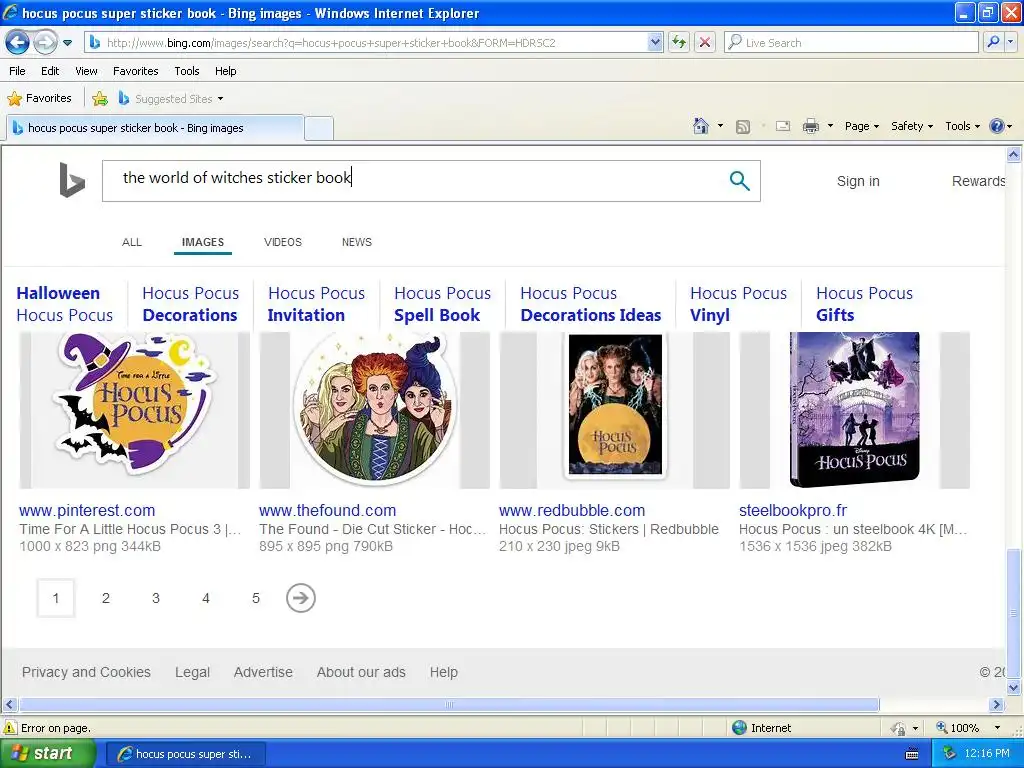Click the Bing logo
Image resolution: width=1024 pixels, height=768 pixels.
click(x=72, y=180)
